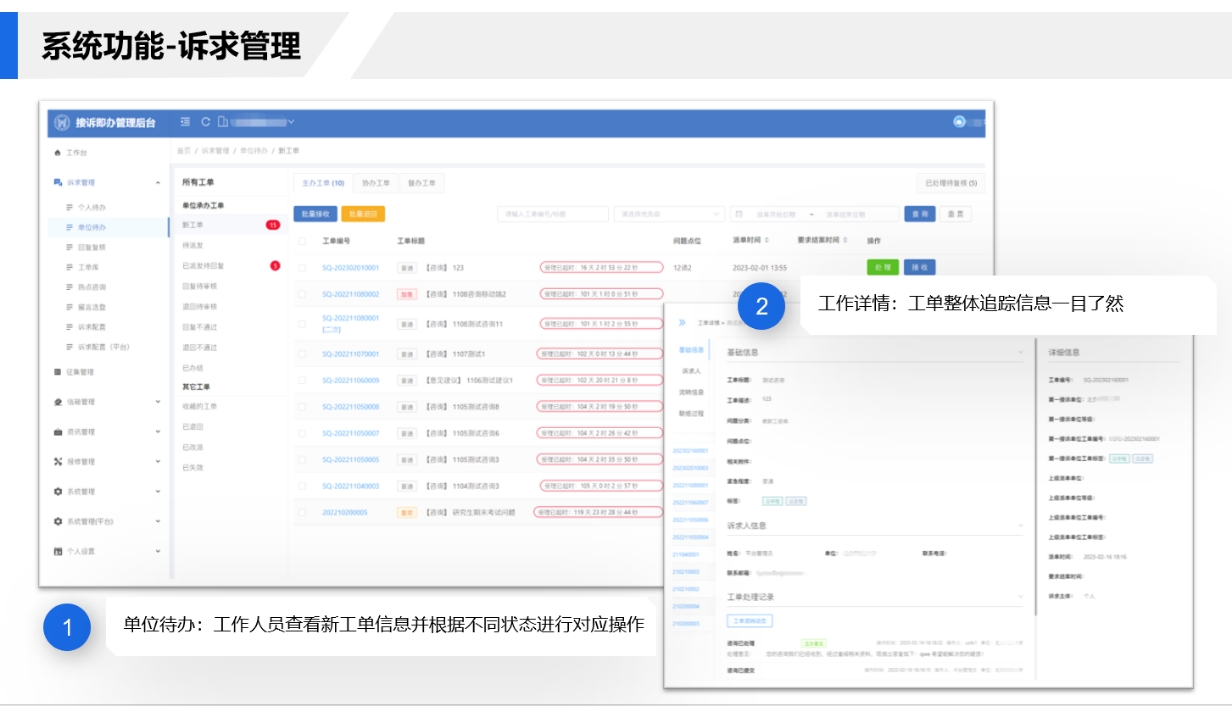Switch to 主办工单 (10) tab

tap(324, 183)
